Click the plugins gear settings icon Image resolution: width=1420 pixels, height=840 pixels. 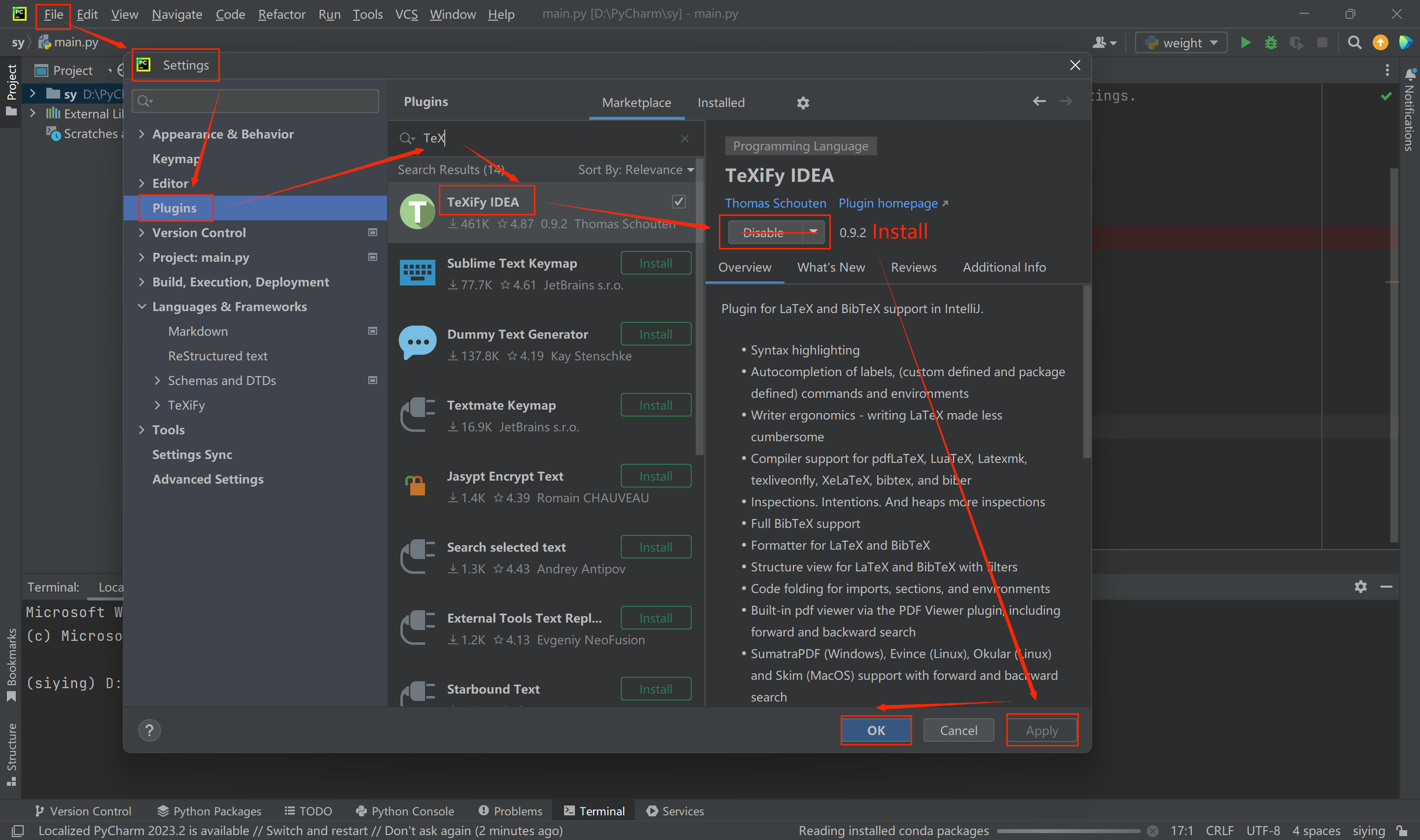click(x=803, y=103)
